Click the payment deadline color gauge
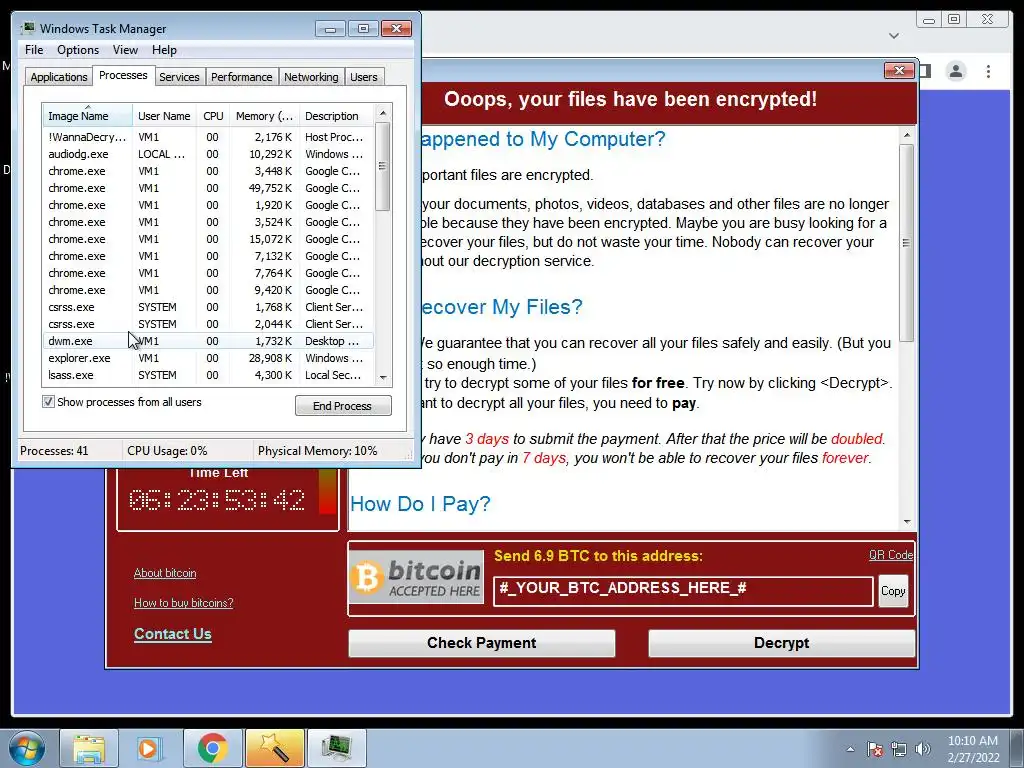 click(x=328, y=492)
